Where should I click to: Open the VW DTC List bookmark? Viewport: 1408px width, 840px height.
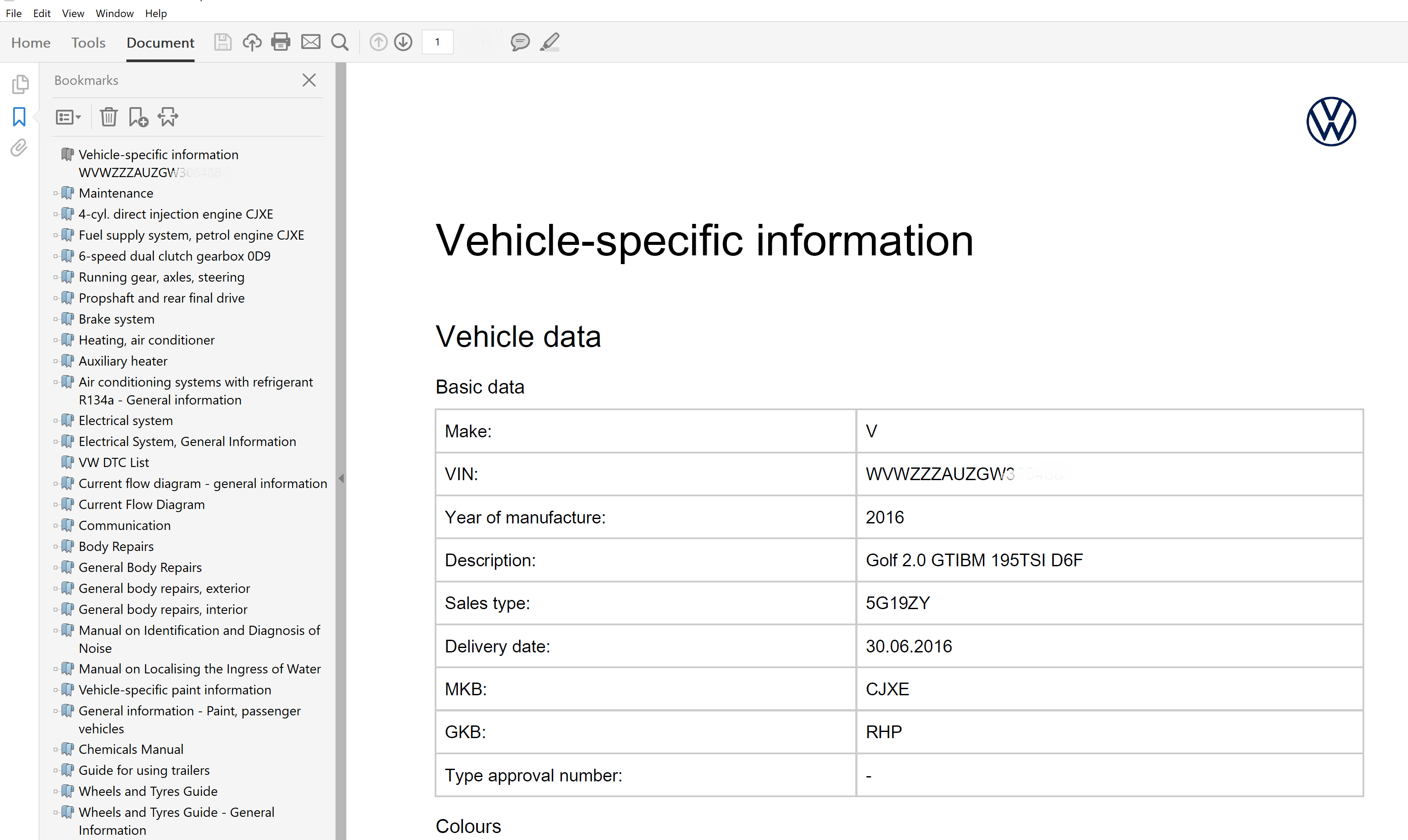point(114,463)
